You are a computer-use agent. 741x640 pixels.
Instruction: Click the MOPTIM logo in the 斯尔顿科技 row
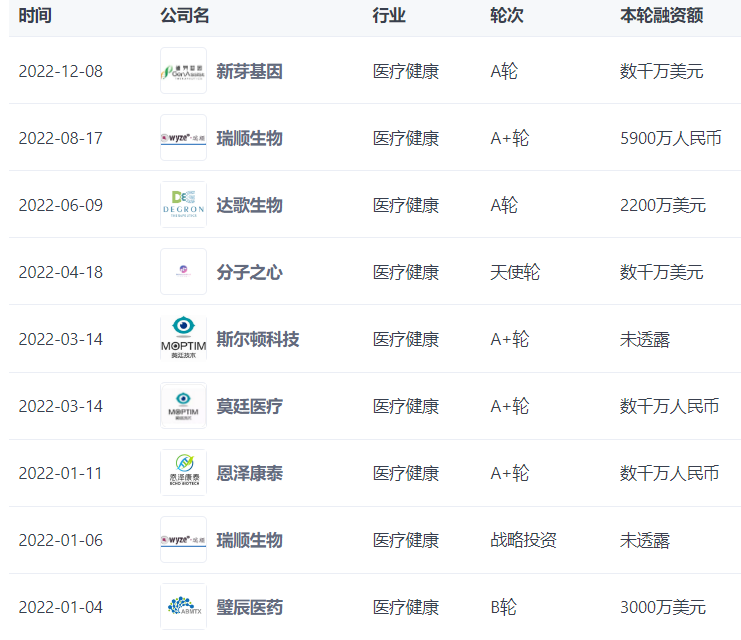point(183,339)
